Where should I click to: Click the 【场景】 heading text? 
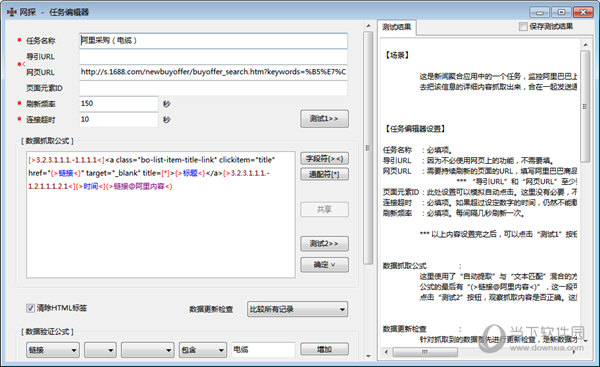397,55
